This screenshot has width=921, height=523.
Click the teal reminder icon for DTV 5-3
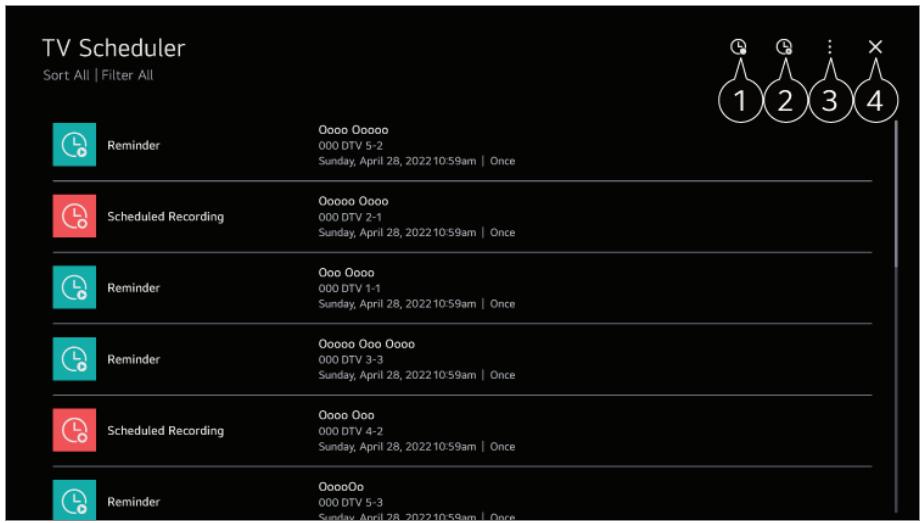[74, 500]
